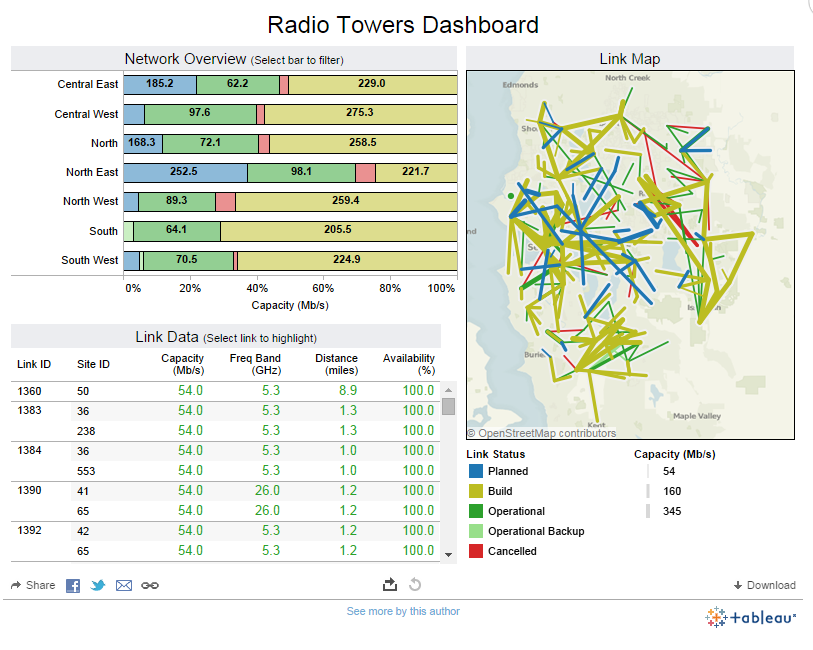Select the Build olive legend swatch

point(475,491)
